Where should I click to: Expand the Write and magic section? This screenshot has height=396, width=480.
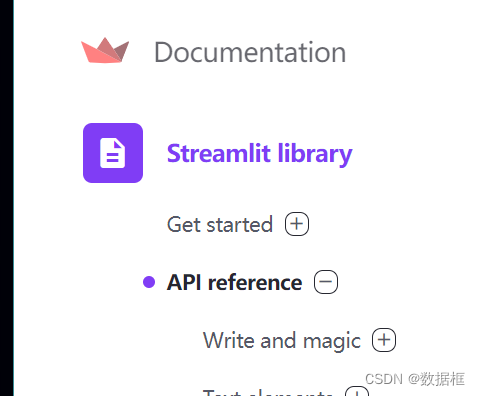[x=384, y=340]
